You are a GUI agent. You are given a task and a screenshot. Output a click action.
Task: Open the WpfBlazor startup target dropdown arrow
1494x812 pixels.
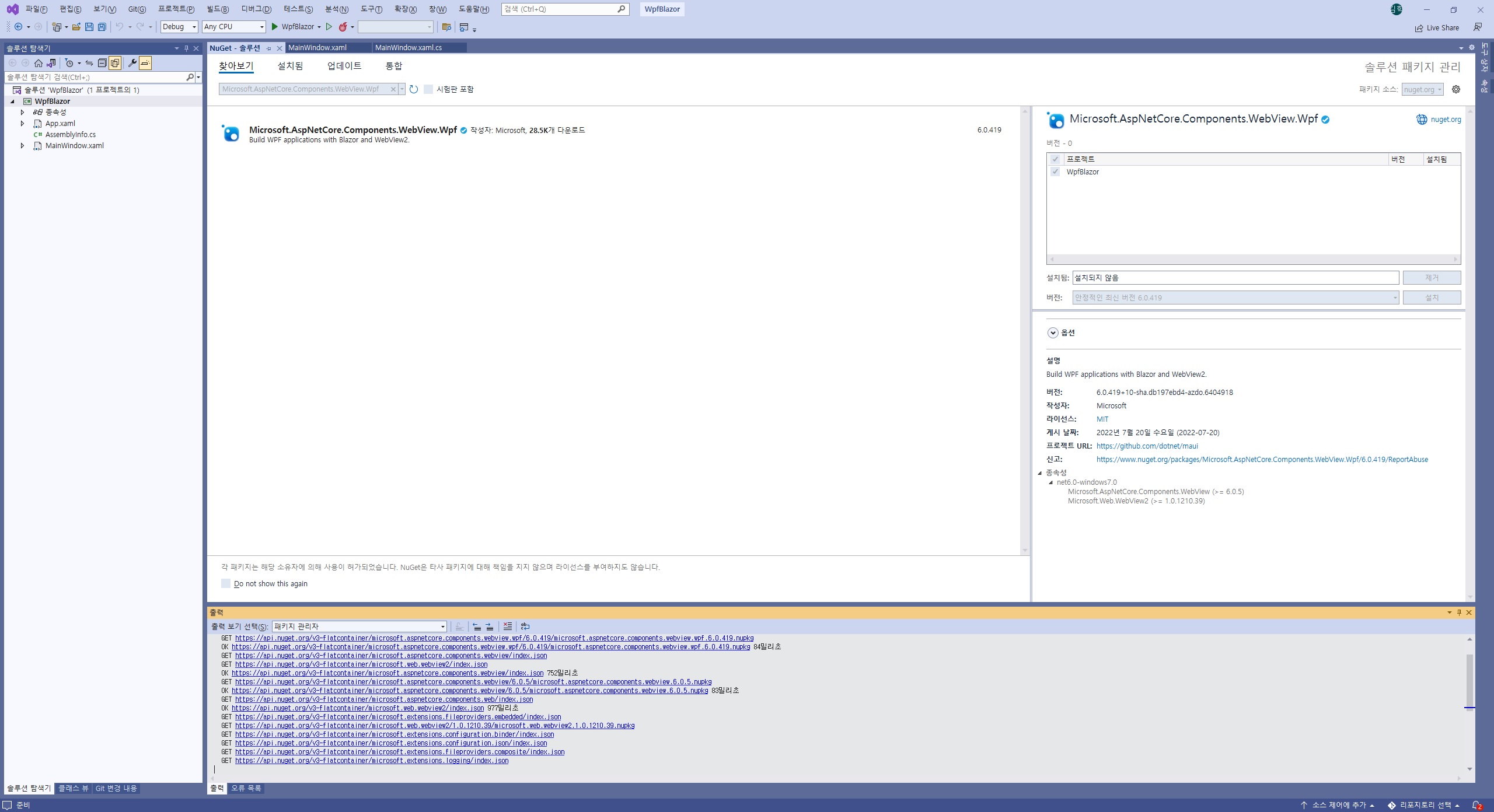coord(319,27)
